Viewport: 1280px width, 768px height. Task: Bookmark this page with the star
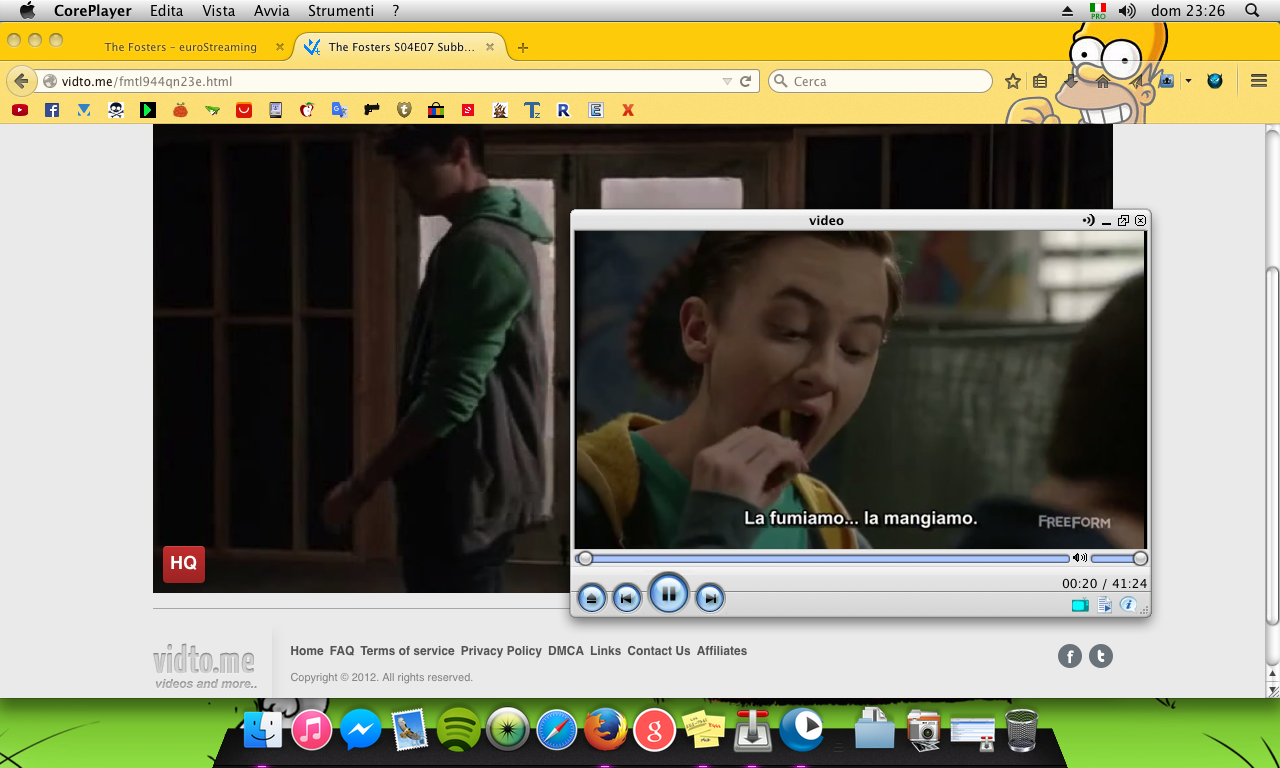click(x=1013, y=81)
